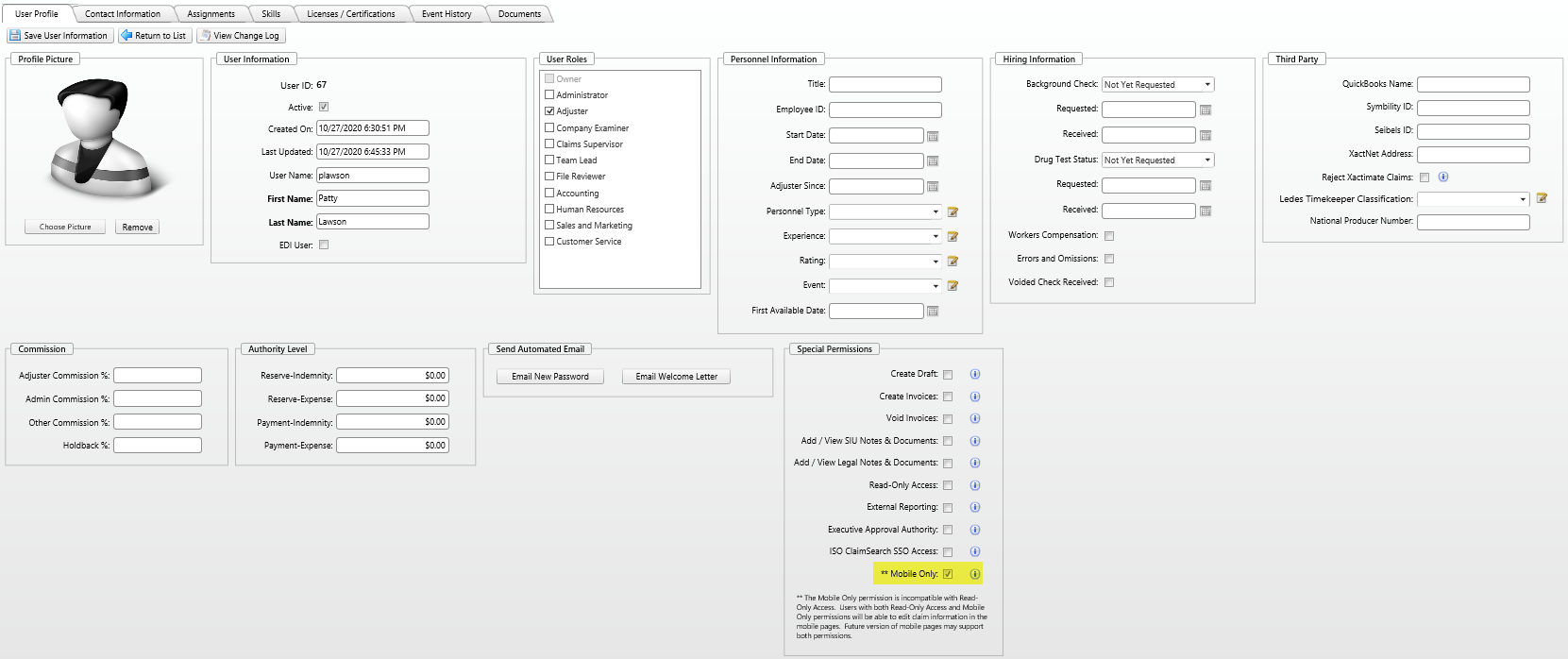The image size is (1568, 659).
Task: Show info for Void Invoices permission
Action: click(975, 418)
